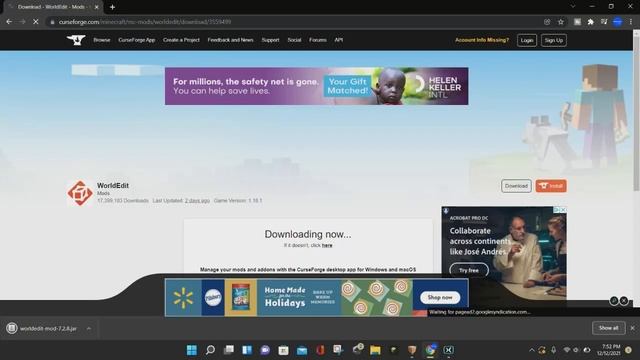Close the Acrobat Pro DC ad

(563, 210)
